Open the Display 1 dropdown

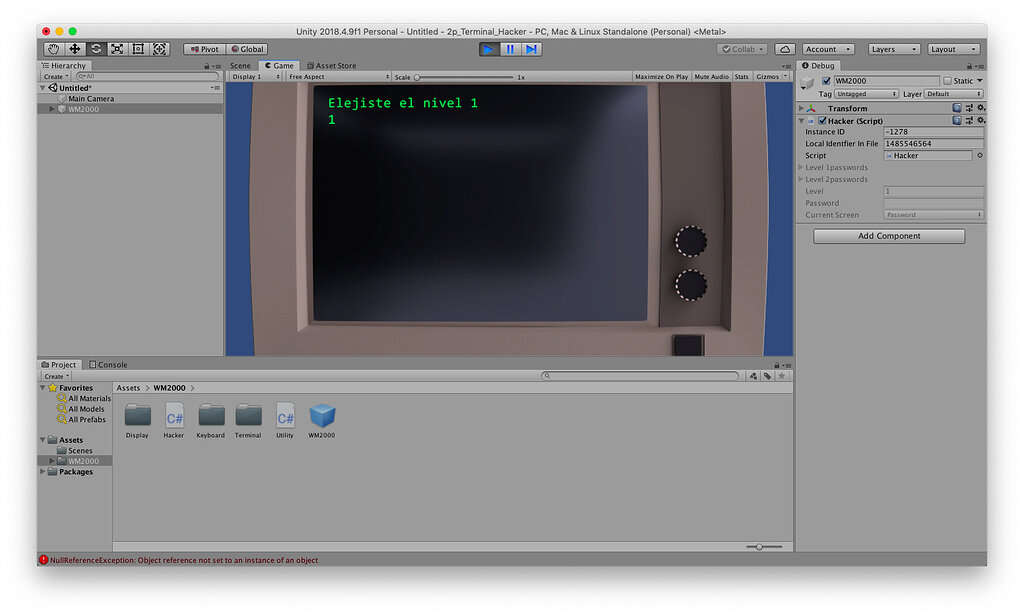tap(255, 76)
